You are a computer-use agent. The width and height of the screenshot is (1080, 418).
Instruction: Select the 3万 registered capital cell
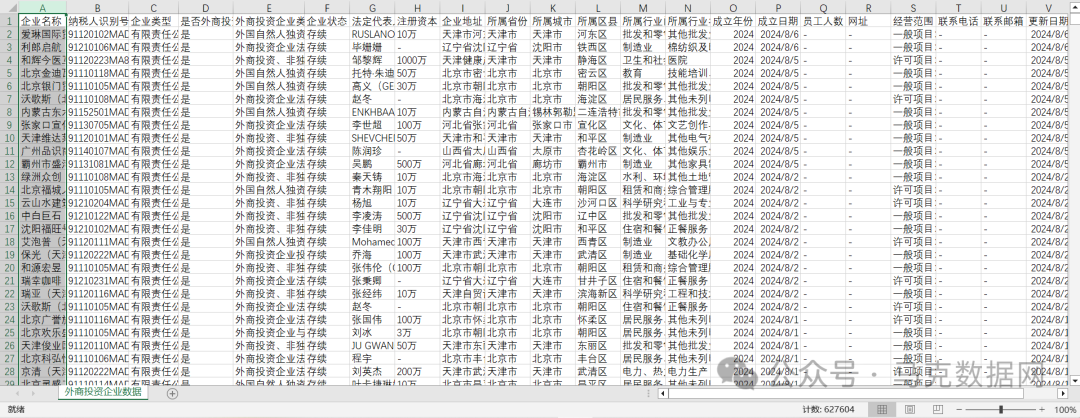[x=417, y=332]
